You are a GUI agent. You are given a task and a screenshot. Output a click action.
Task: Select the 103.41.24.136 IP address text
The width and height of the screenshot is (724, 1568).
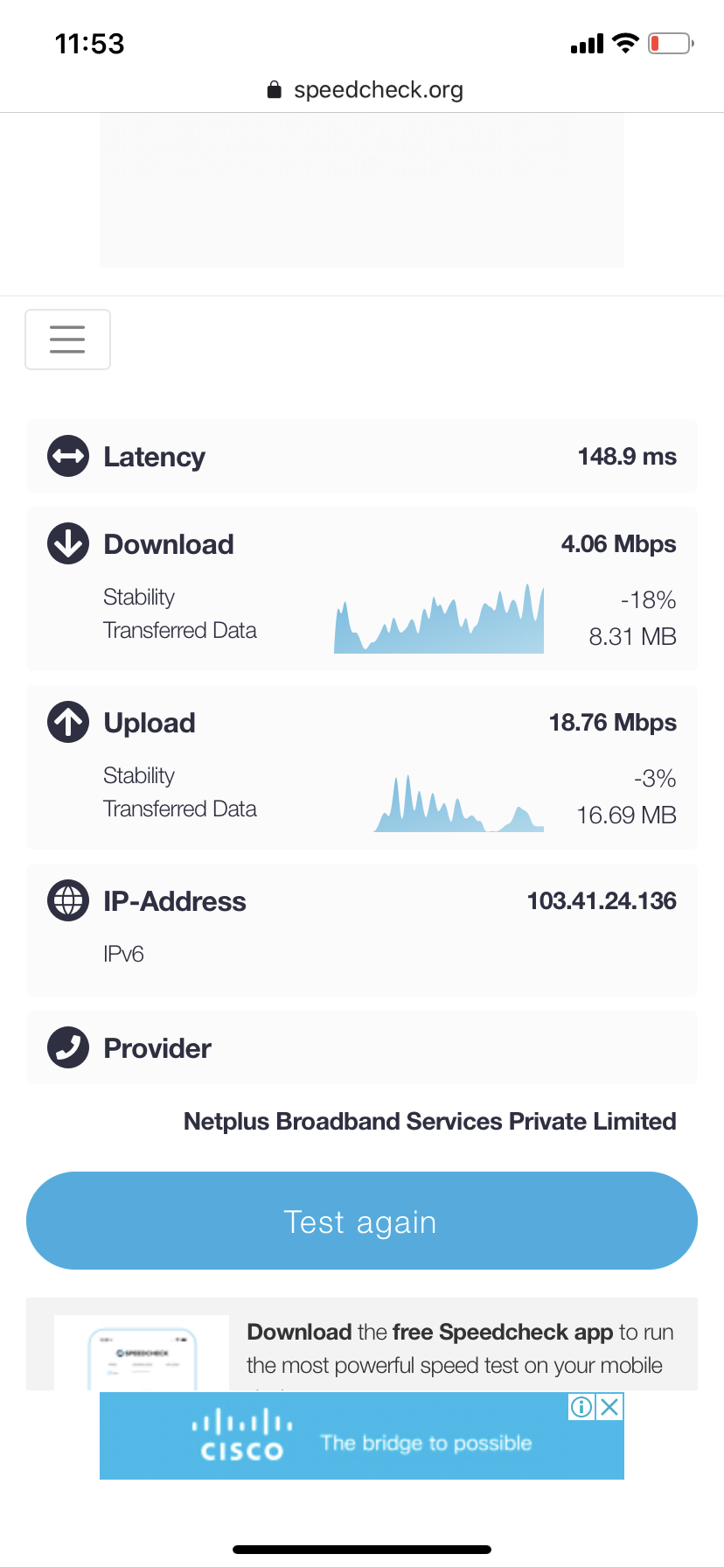[x=602, y=901]
